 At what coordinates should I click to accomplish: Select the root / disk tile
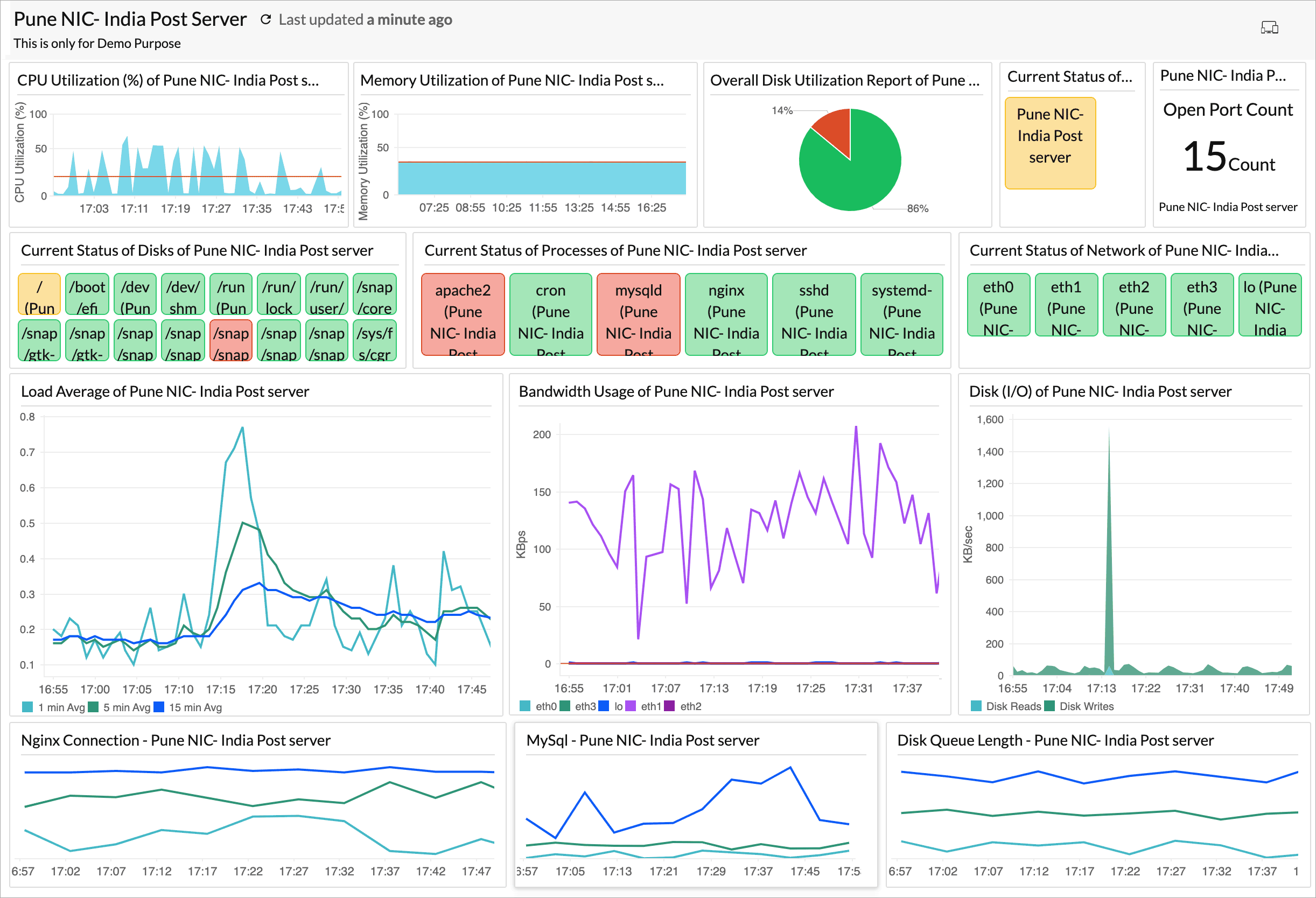point(39,294)
